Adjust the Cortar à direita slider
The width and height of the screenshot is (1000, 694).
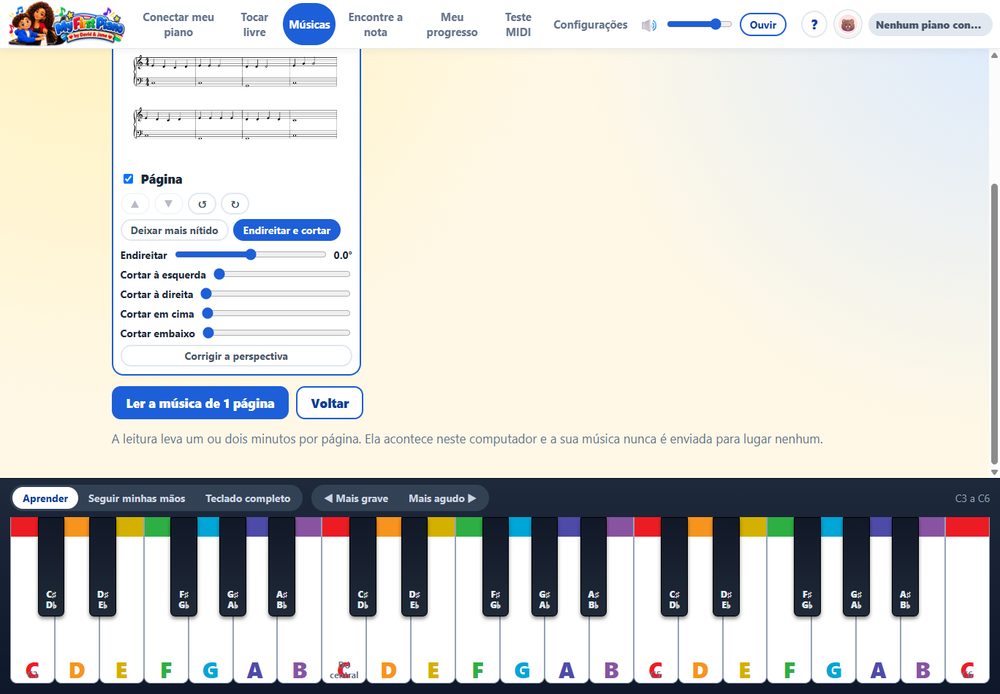[x=276, y=294]
